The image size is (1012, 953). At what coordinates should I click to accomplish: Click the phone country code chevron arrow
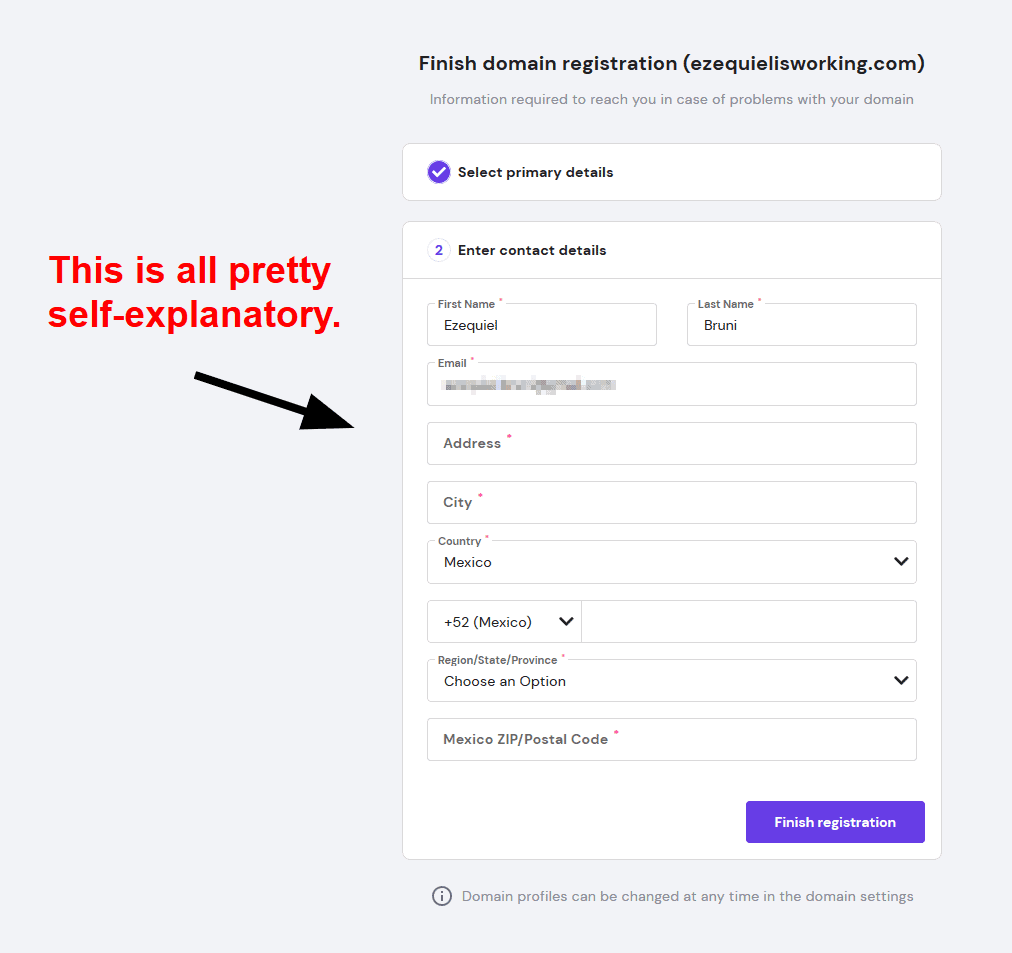click(566, 622)
